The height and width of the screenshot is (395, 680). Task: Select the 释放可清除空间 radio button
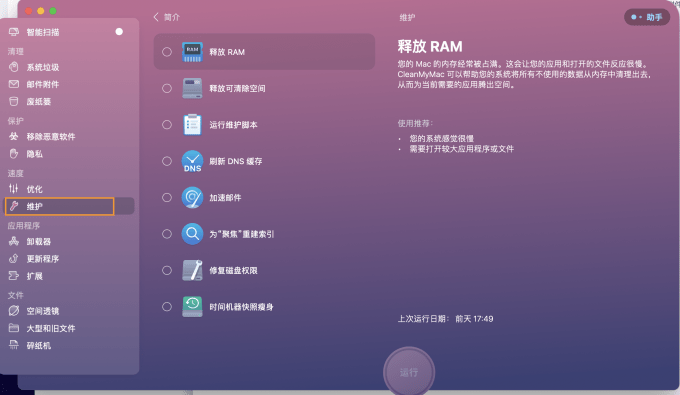coord(167,88)
